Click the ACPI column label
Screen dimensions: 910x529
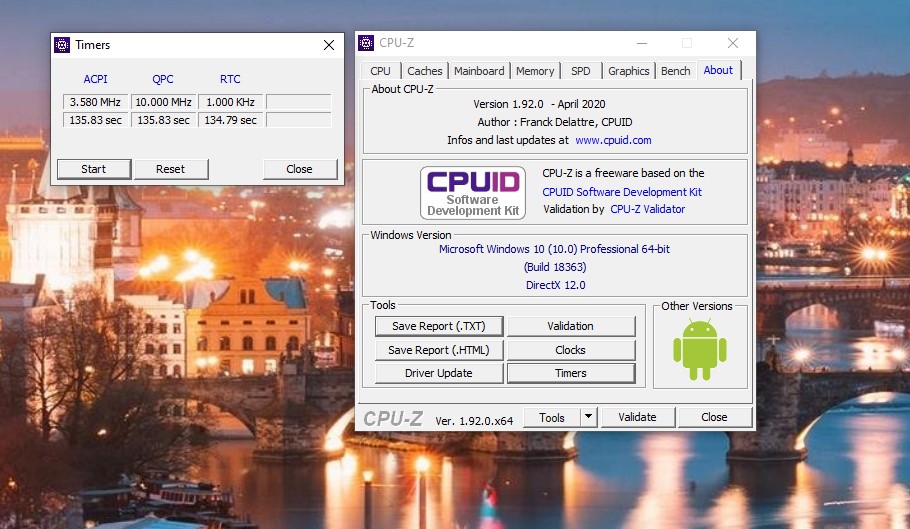pyautogui.click(x=95, y=79)
